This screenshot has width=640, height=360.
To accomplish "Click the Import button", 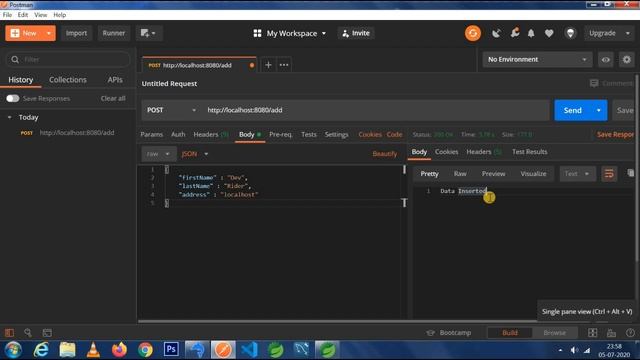I will [x=76, y=33].
